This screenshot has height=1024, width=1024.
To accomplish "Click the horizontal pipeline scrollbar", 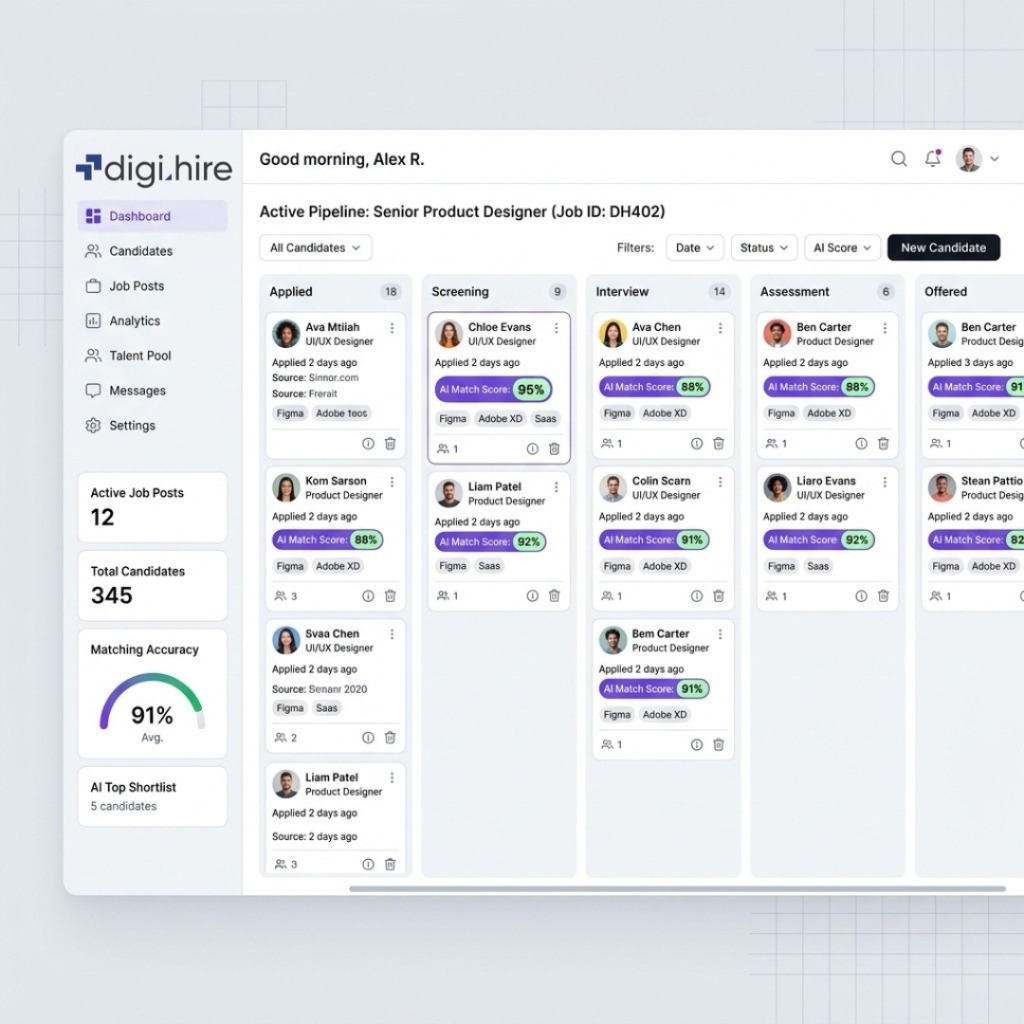I will [677, 889].
